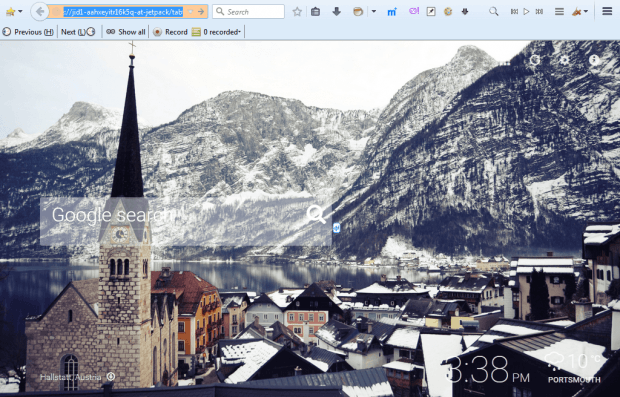Open new tab page settings gear
This screenshot has height=397, width=620.
(564, 60)
